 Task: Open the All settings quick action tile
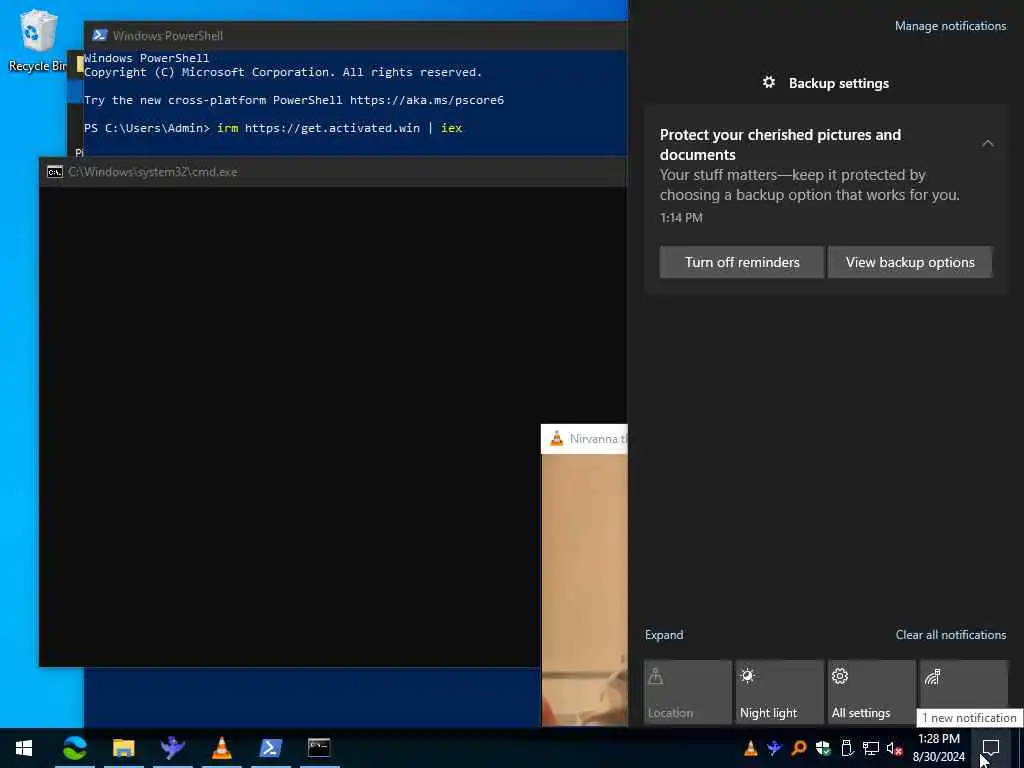click(x=872, y=692)
